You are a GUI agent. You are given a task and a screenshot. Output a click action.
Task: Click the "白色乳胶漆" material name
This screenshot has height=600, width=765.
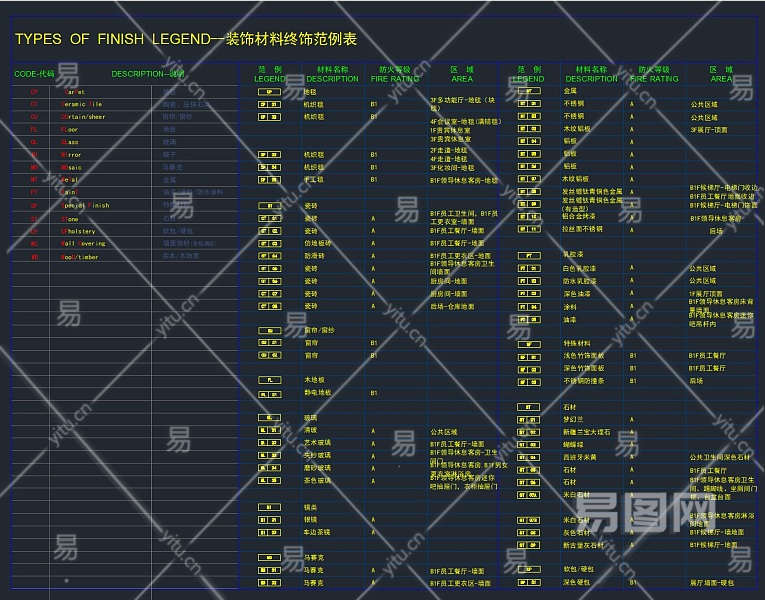pyautogui.click(x=580, y=268)
